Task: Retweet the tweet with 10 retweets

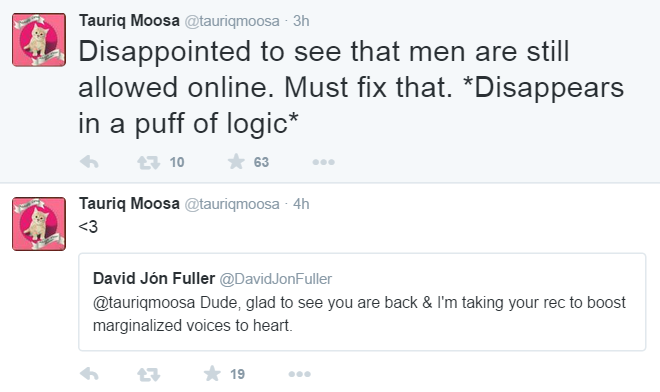Action: 149,162
